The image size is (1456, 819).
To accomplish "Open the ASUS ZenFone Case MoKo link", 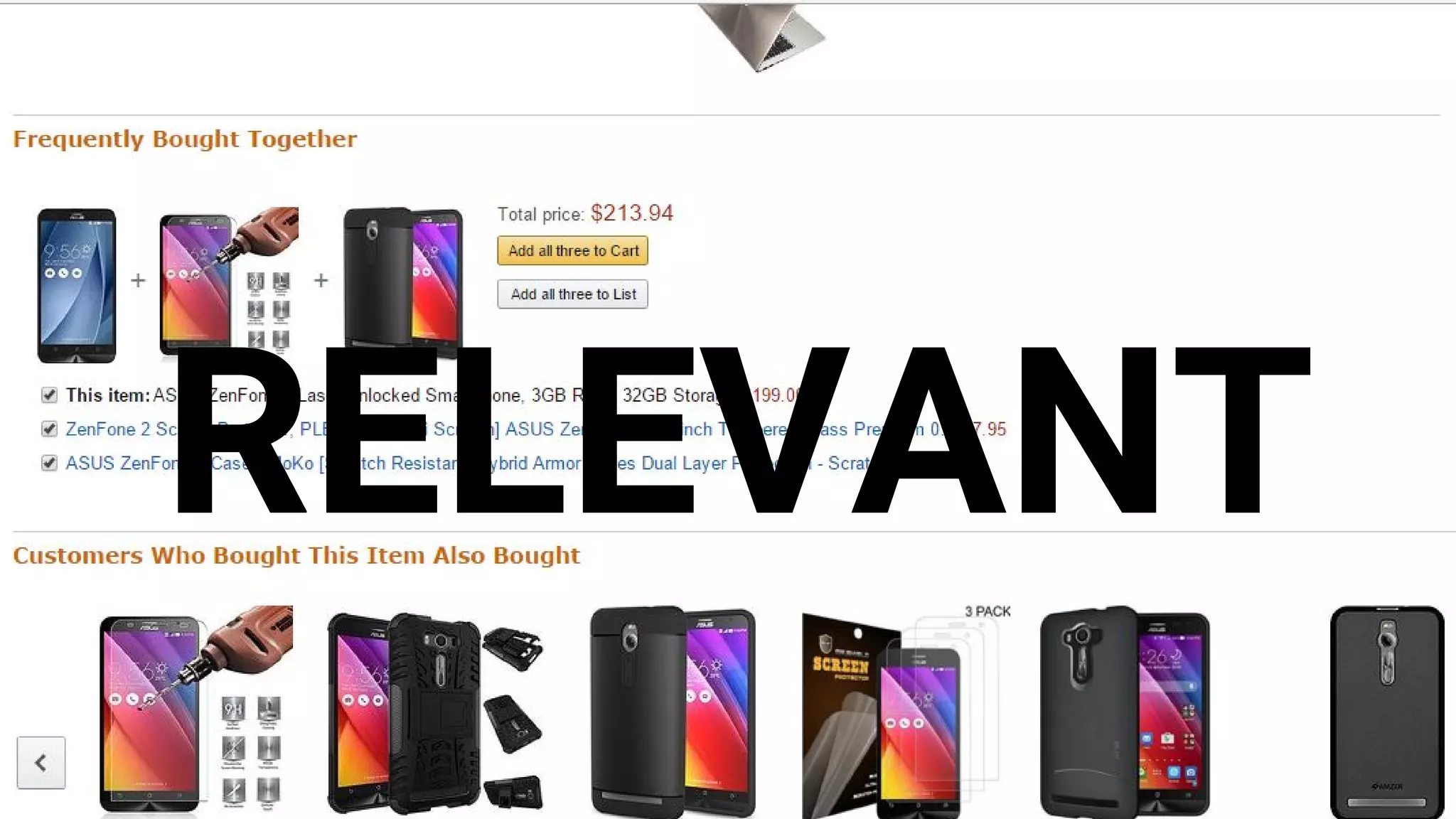I will (x=121, y=464).
